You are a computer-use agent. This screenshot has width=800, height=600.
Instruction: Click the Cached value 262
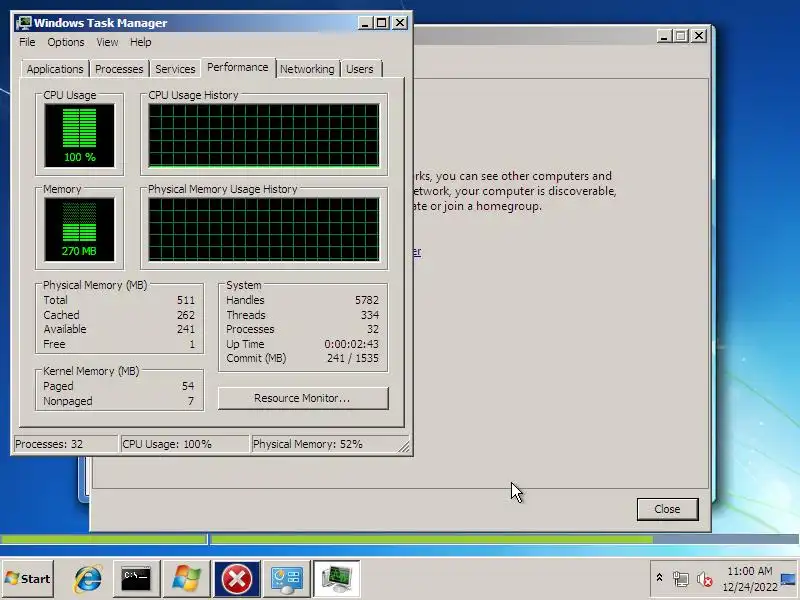coord(186,315)
